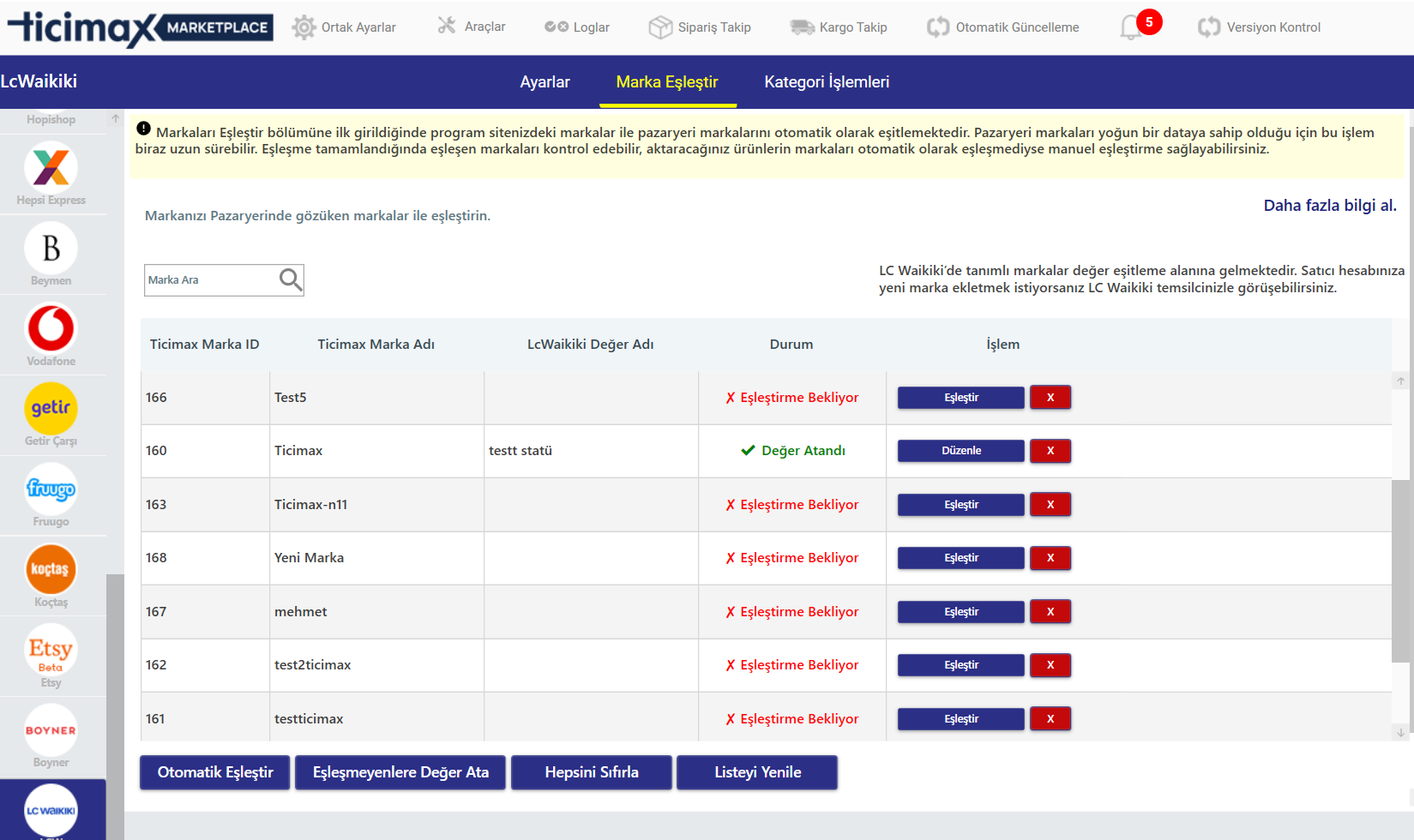Click the Ticimax Marka ID column header
The height and width of the screenshot is (840, 1414).
click(204, 345)
